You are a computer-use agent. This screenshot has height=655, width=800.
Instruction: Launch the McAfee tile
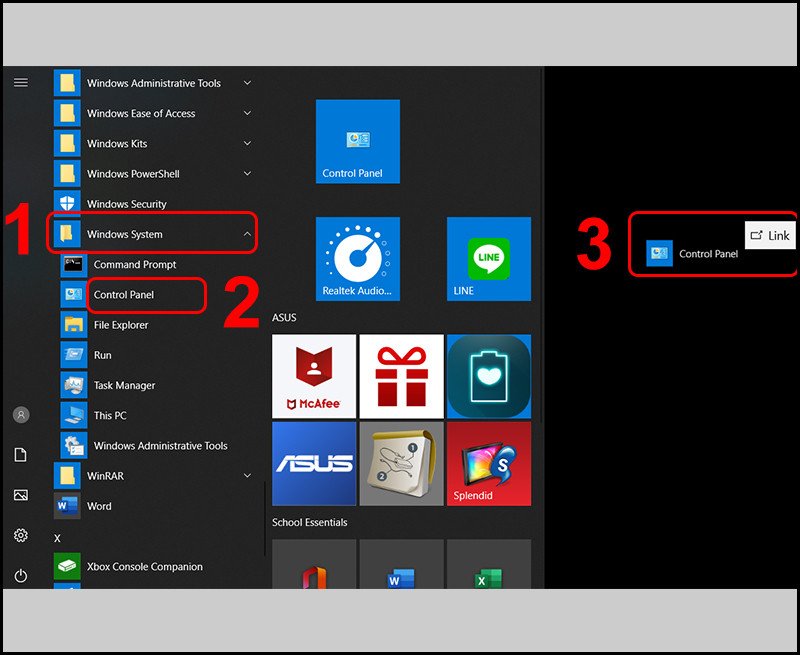(314, 375)
